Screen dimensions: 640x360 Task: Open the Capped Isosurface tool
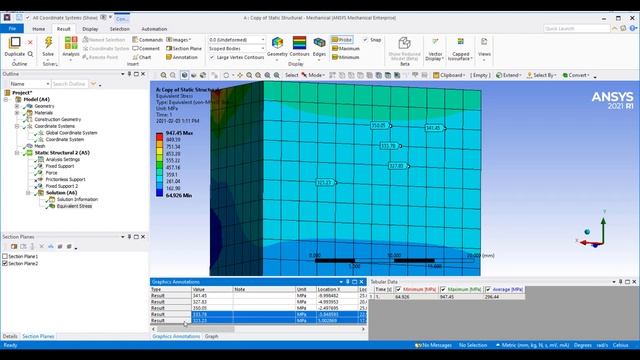(460, 49)
